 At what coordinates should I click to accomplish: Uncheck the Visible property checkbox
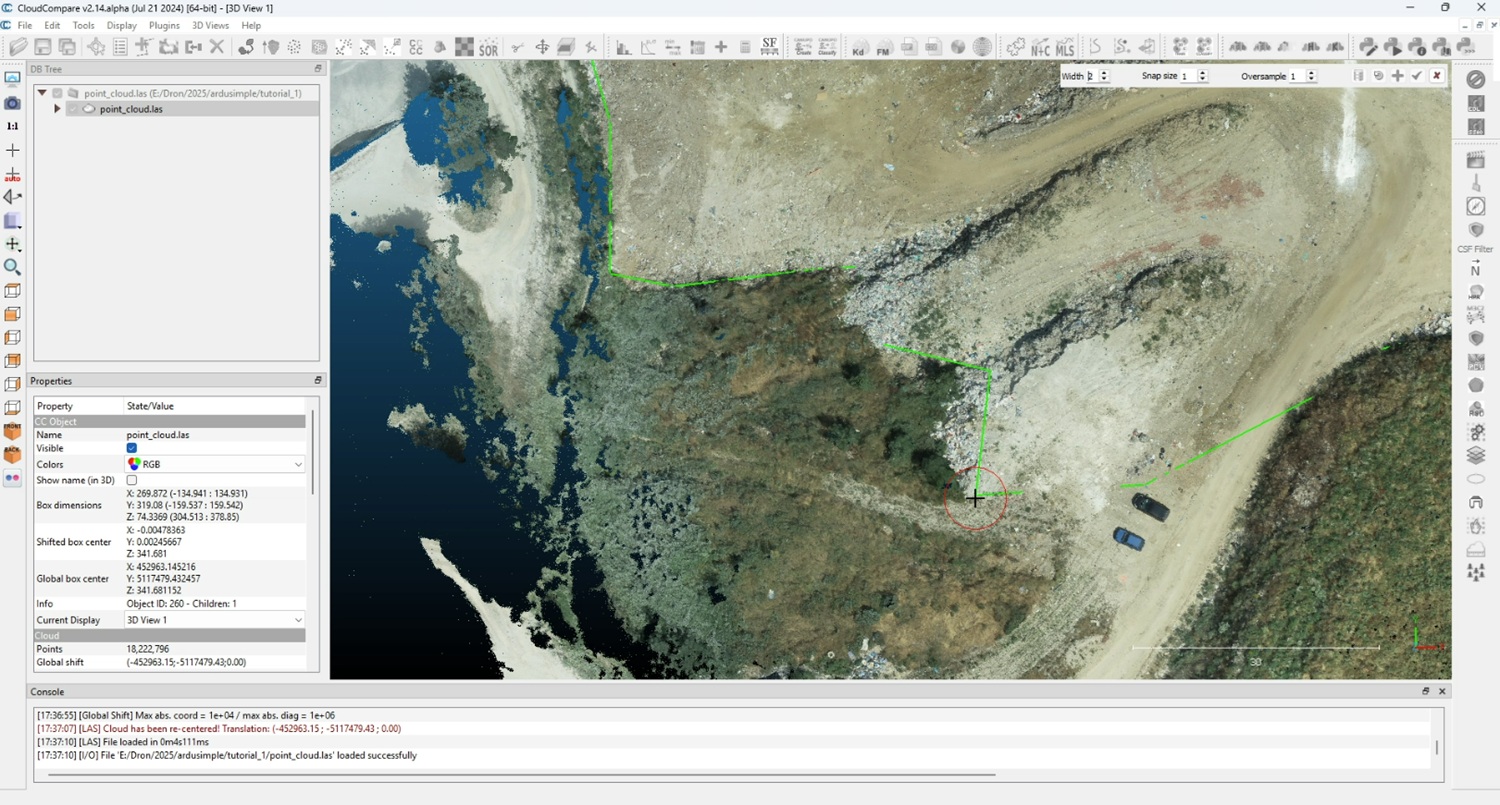click(132, 448)
